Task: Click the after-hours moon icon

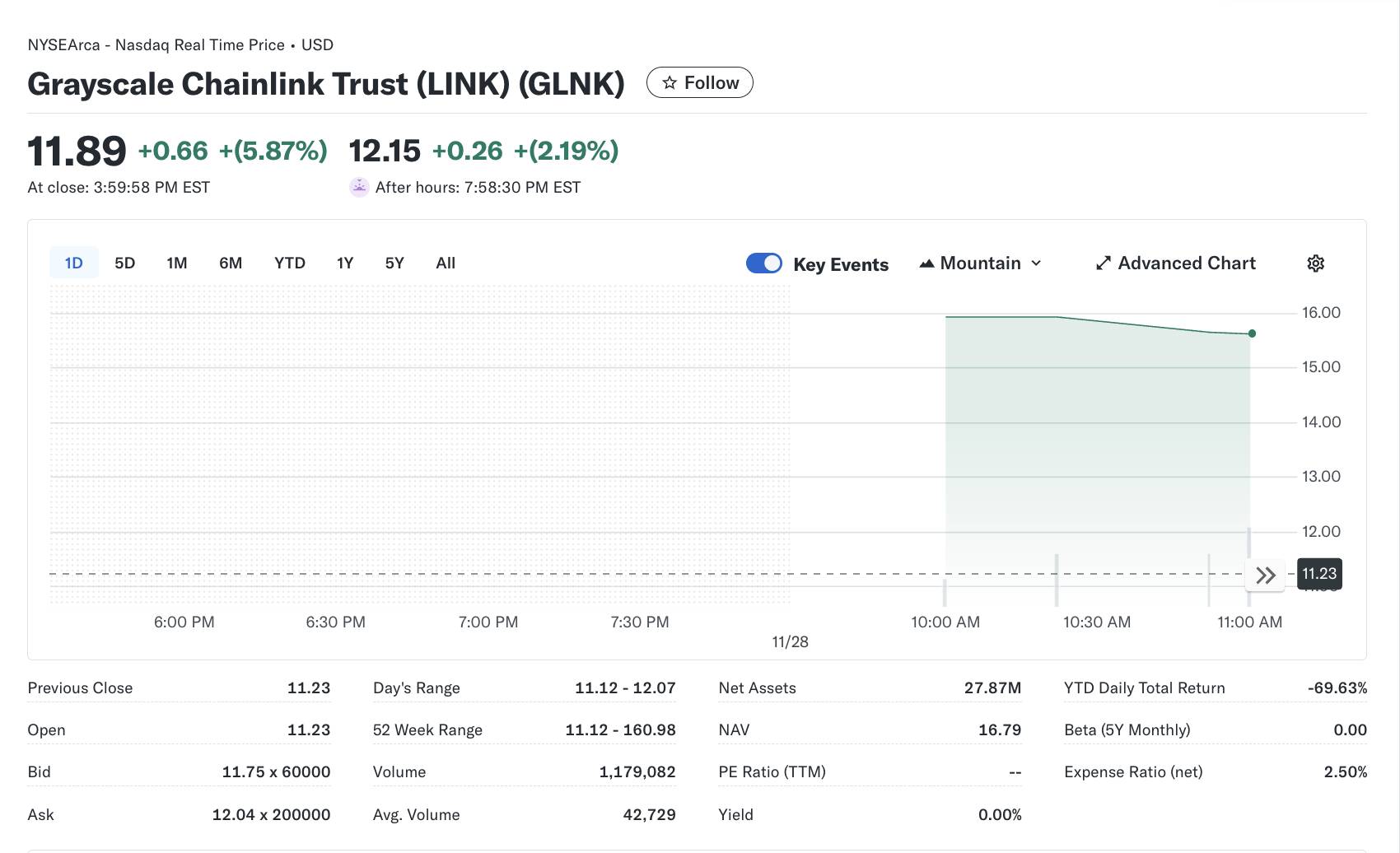Action: click(359, 187)
